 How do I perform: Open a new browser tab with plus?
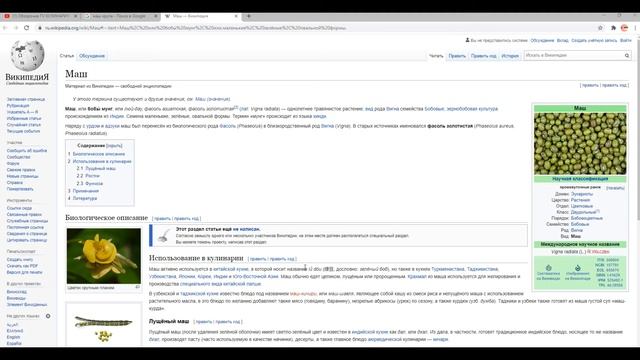click(x=249, y=16)
